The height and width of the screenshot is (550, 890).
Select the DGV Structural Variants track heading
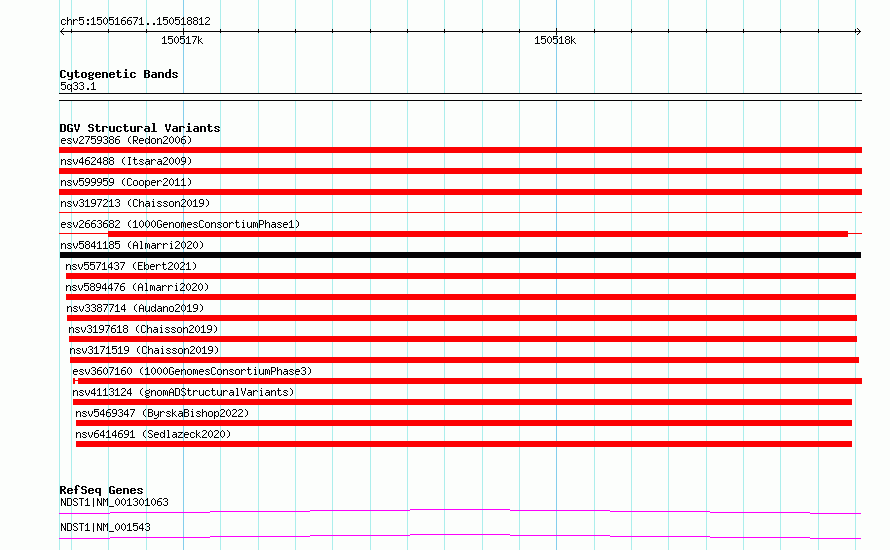pyautogui.click(x=140, y=128)
